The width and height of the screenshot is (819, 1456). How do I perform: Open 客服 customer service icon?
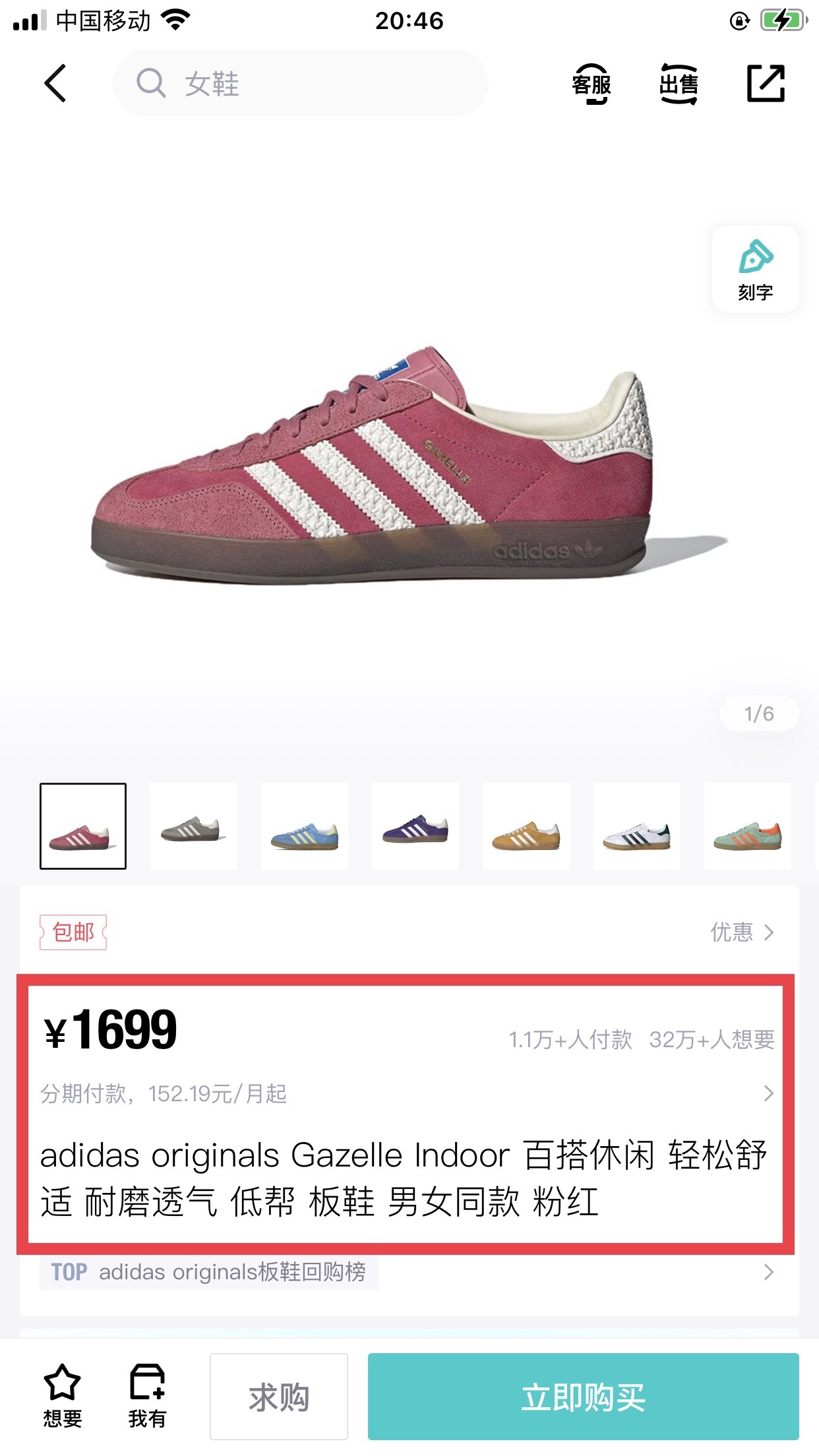pyautogui.click(x=591, y=84)
